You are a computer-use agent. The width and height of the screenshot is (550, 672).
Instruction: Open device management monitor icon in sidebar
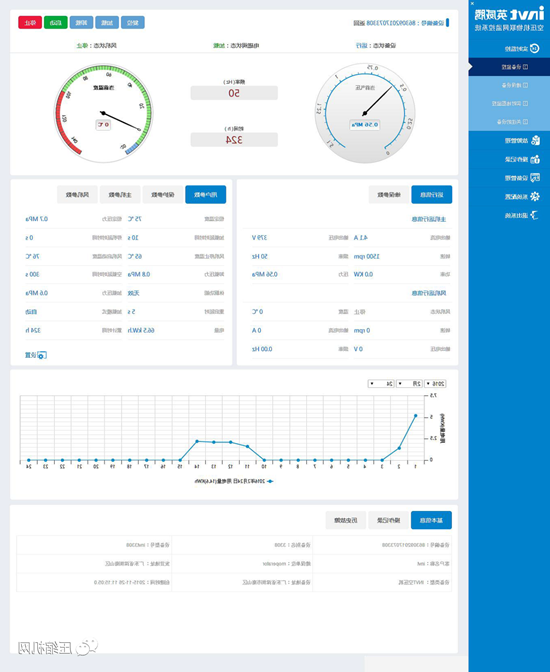(x=535, y=177)
